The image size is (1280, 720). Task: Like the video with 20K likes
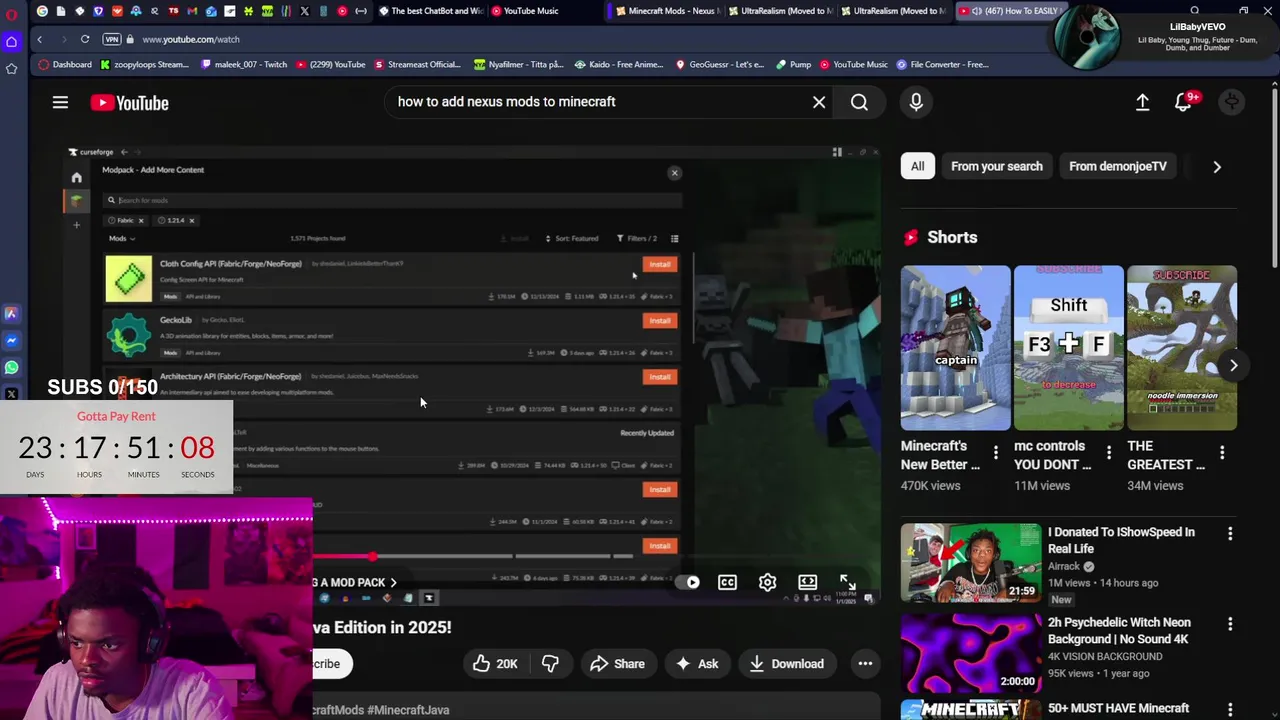(496, 664)
